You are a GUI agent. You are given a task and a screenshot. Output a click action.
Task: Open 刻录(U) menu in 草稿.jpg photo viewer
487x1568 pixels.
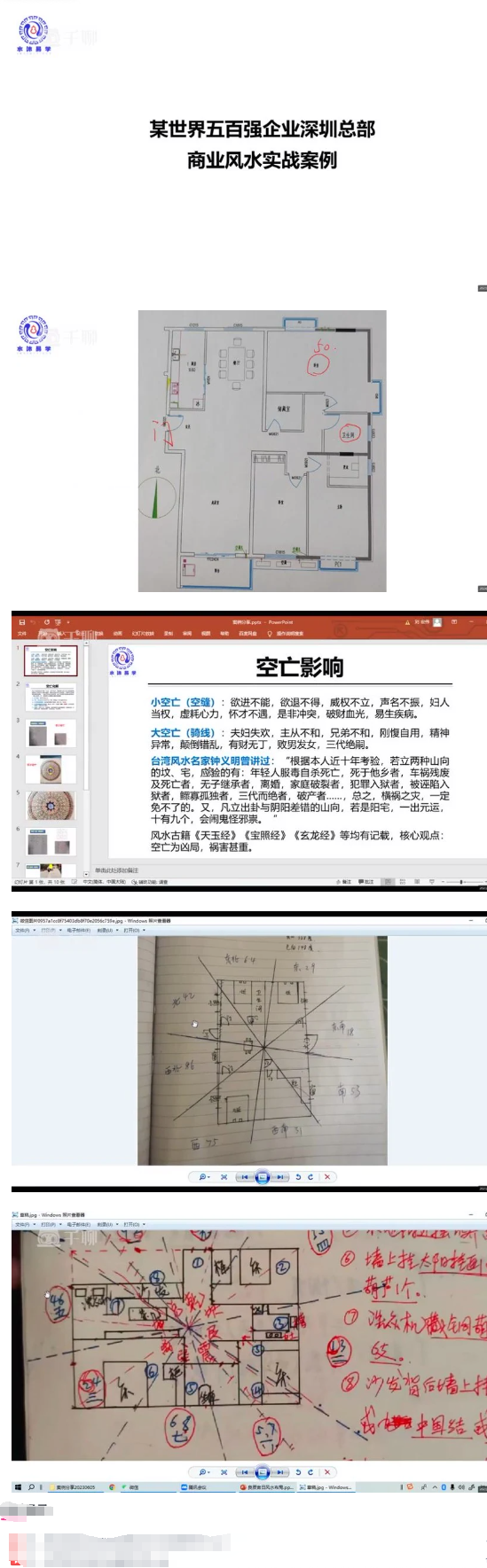[106, 1224]
